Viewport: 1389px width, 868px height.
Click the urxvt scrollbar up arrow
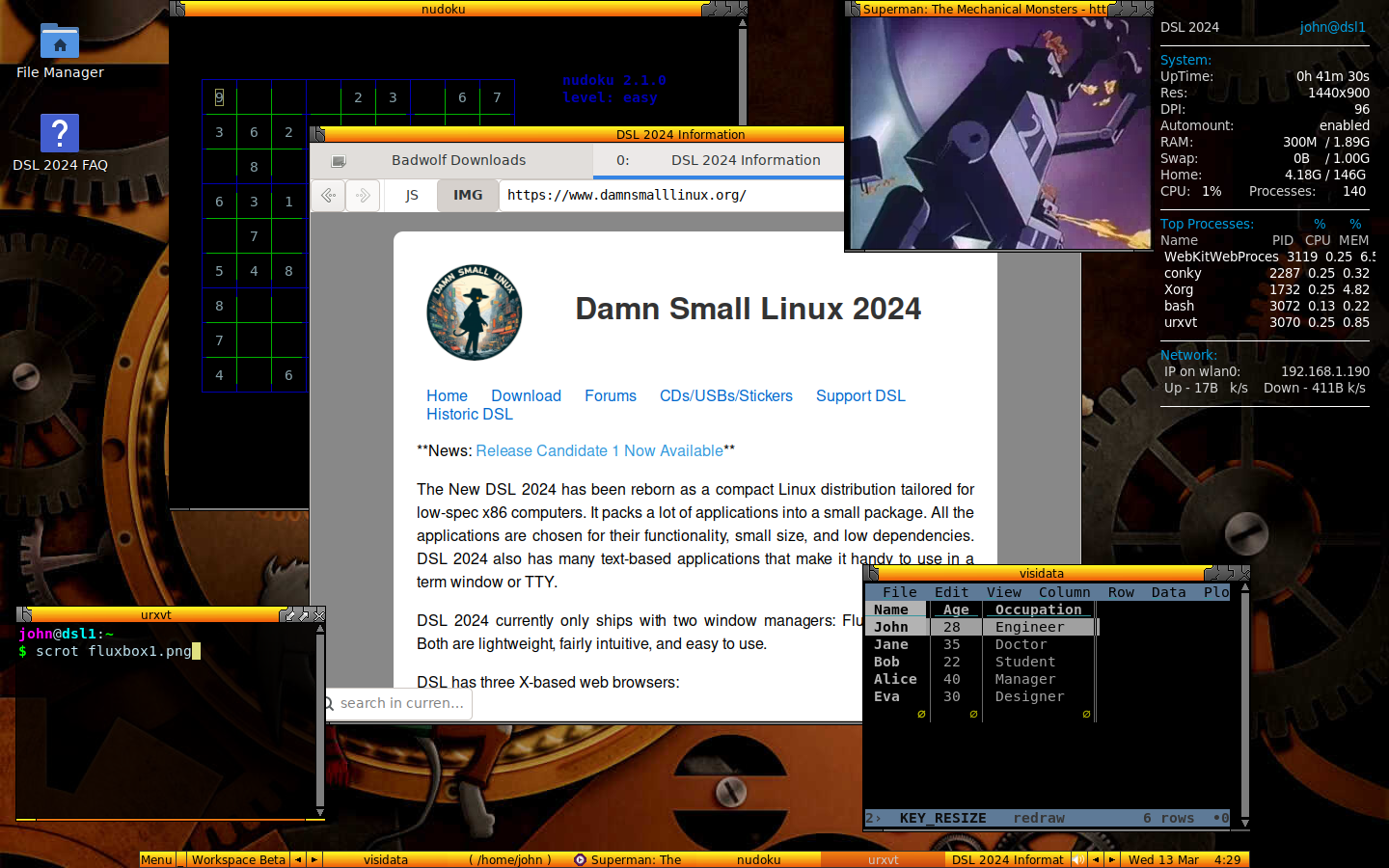[320, 629]
